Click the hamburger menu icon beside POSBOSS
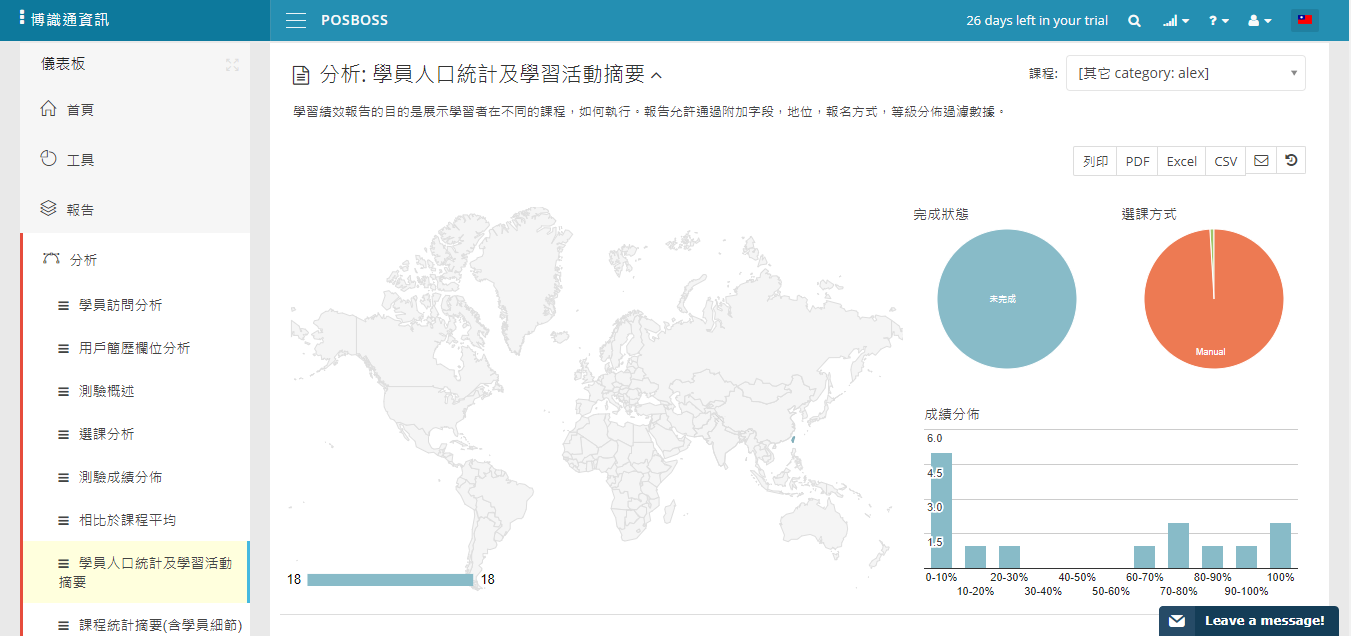The width and height of the screenshot is (1351, 636). 295,20
